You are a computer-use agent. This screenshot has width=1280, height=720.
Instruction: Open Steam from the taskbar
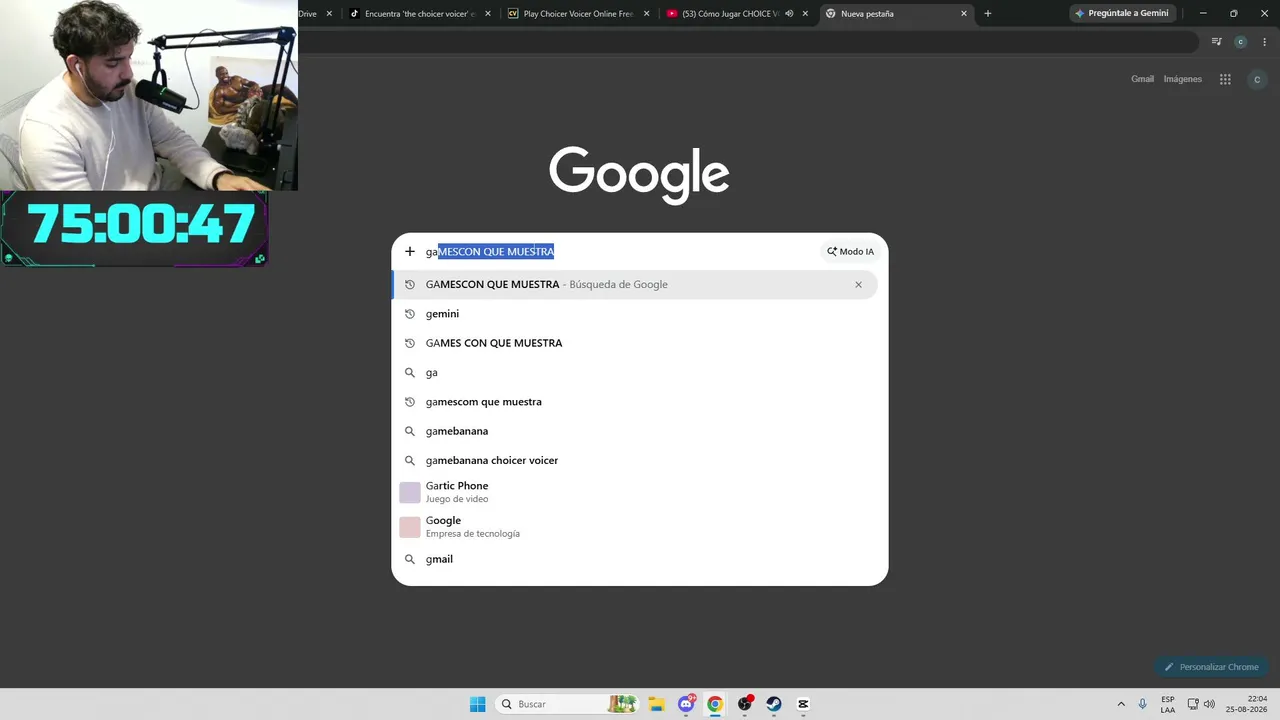click(x=774, y=704)
